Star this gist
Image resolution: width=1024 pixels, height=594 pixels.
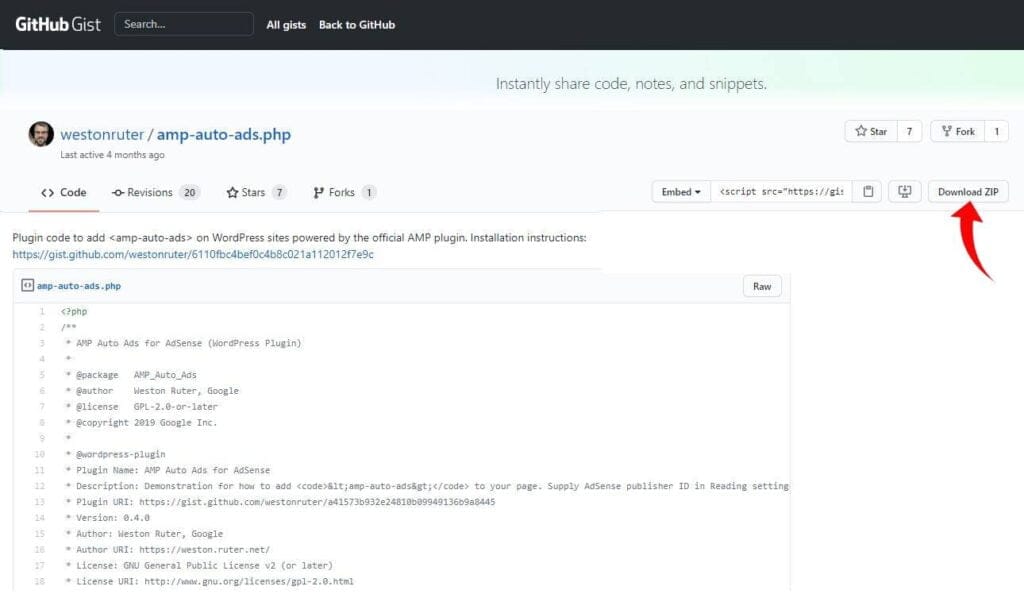[x=871, y=131]
